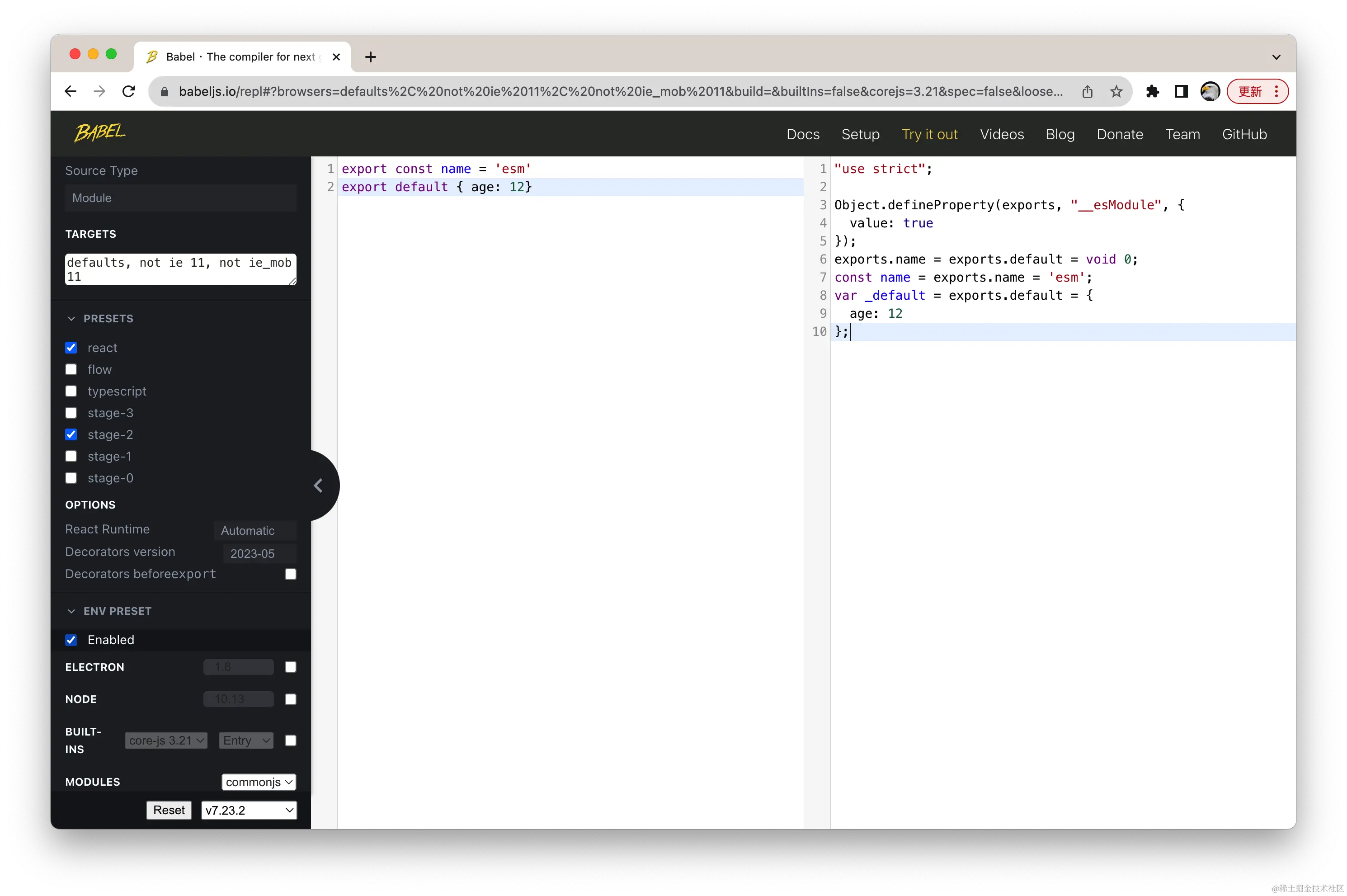Open the Modules commonjs dropdown
Image resolution: width=1347 pixels, height=896 pixels.
click(259, 782)
